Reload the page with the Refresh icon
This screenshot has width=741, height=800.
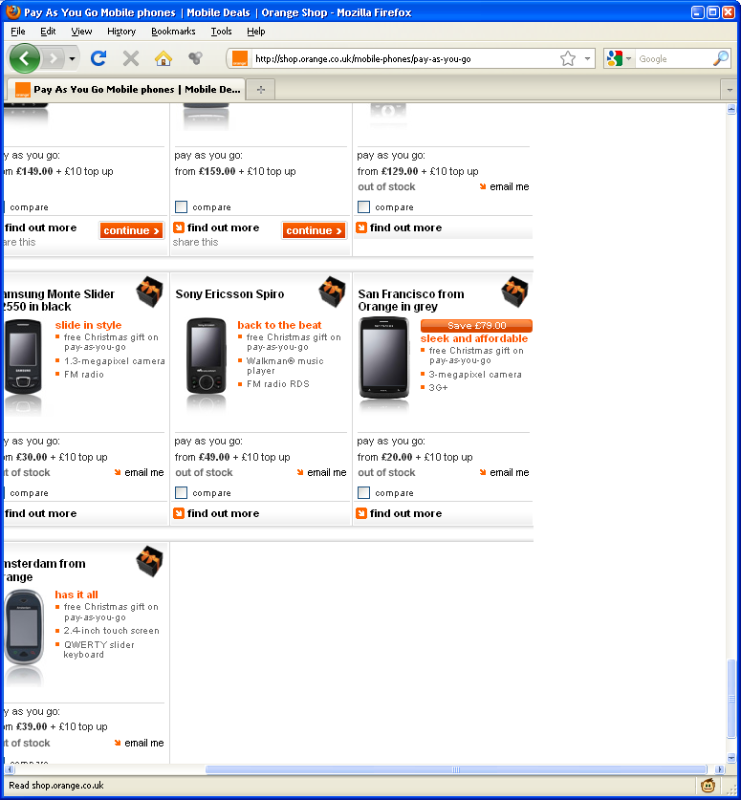tap(98, 59)
